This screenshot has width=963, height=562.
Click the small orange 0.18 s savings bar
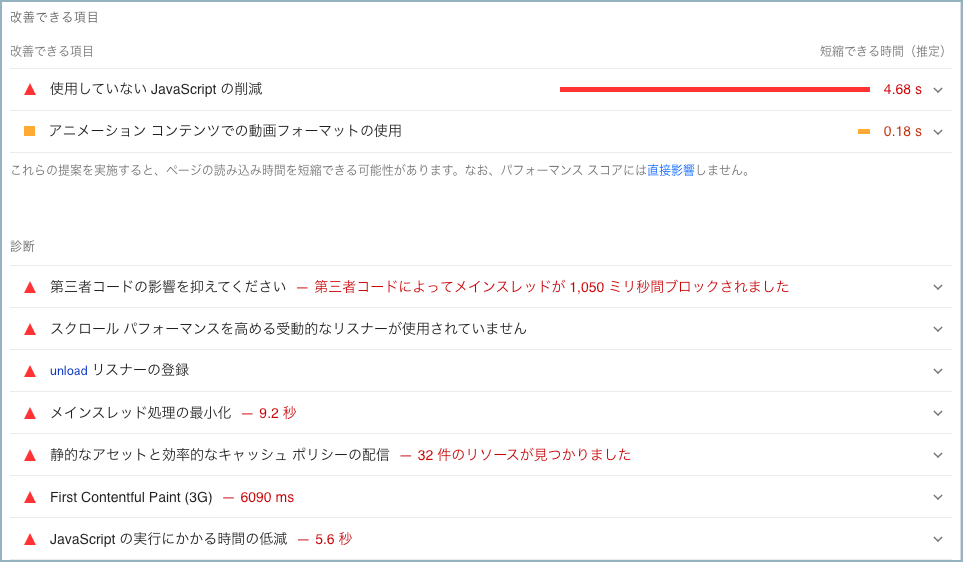coord(864,131)
